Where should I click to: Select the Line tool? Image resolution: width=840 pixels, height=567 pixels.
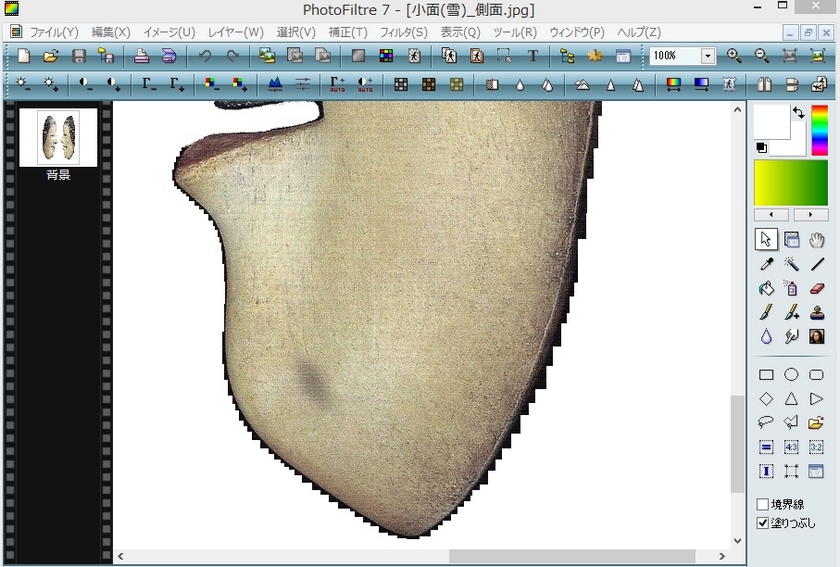tap(816, 264)
